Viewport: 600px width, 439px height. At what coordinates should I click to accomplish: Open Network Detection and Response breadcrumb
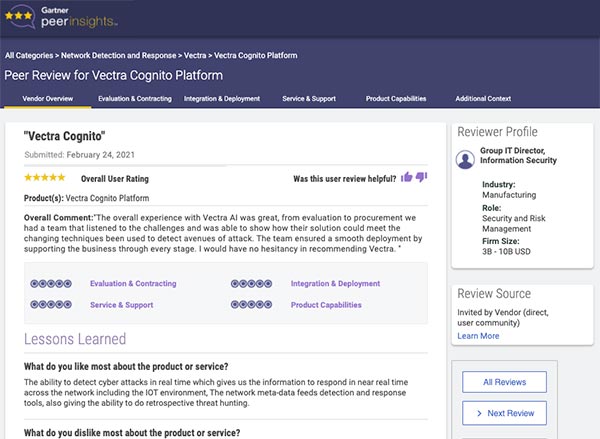pyautogui.click(x=119, y=55)
